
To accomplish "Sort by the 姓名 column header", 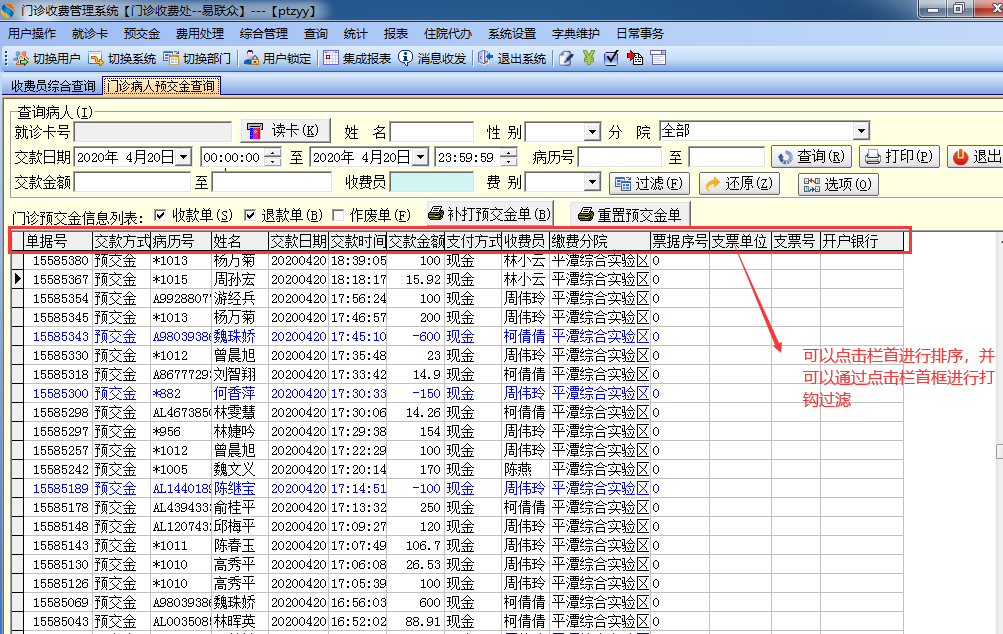I will 239,241.
